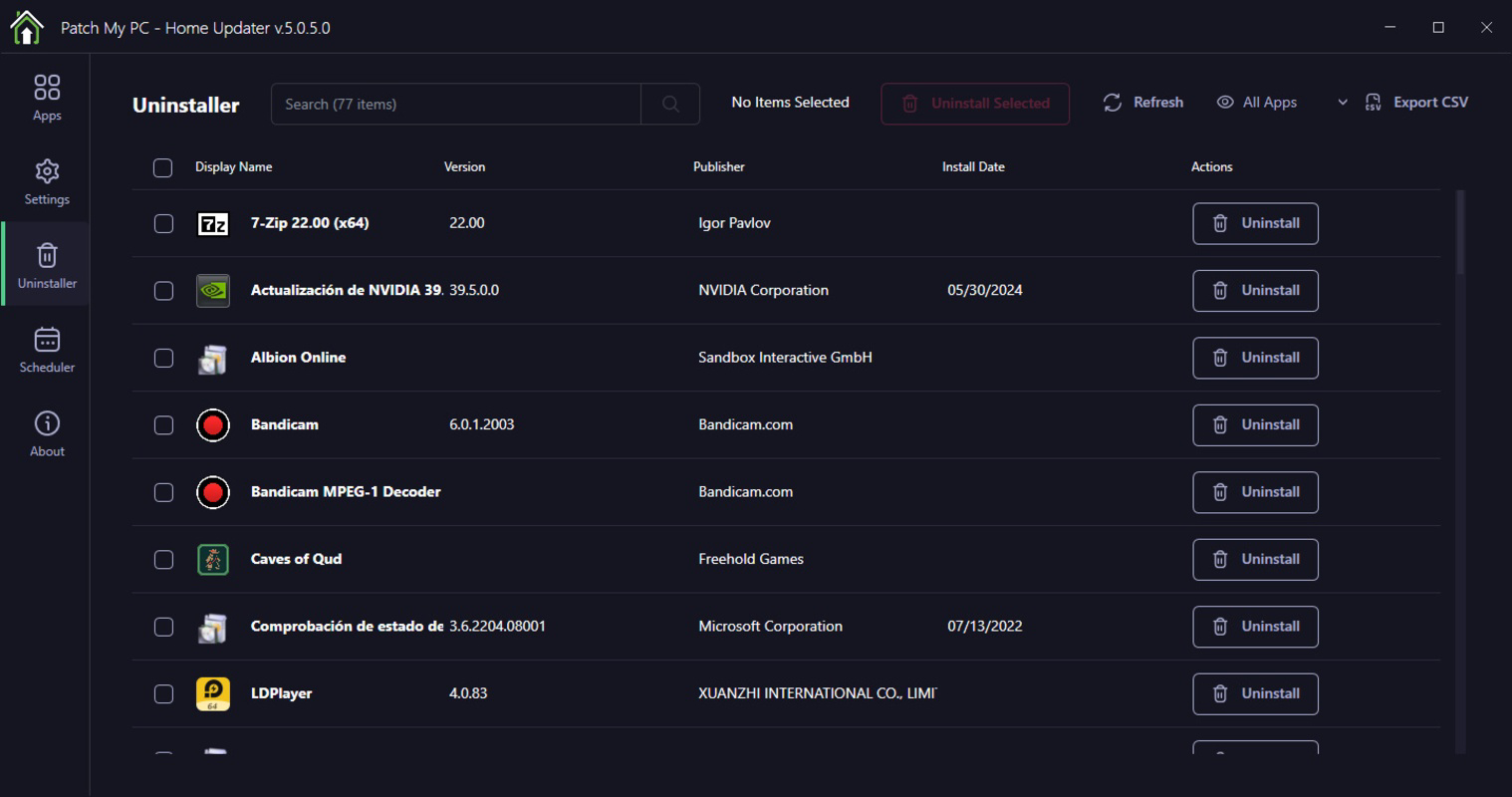Check the 7-Zip 22.00 (x64) checkbox

pos(164,224)
